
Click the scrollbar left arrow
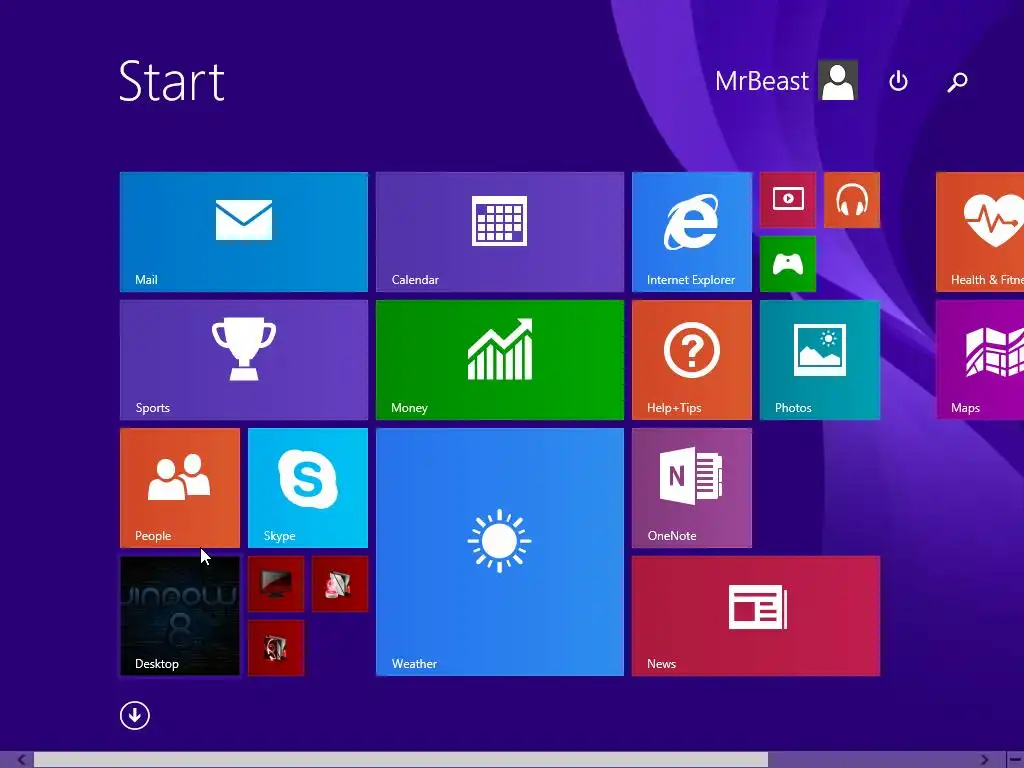[21, 760]
